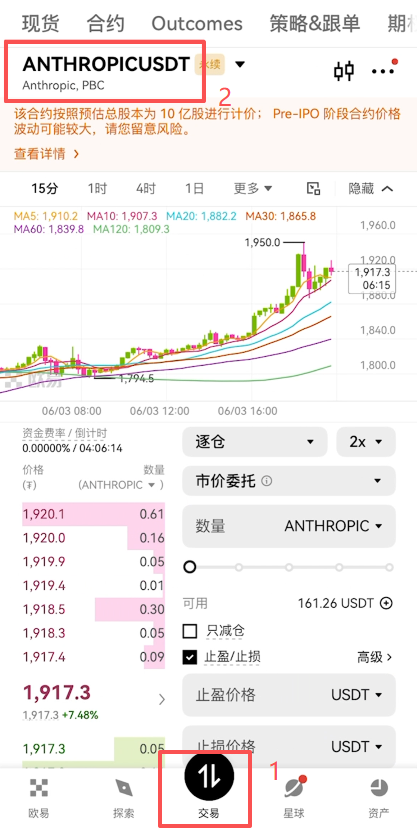Select the 1,919.9 ask price row

pos(93,562)
